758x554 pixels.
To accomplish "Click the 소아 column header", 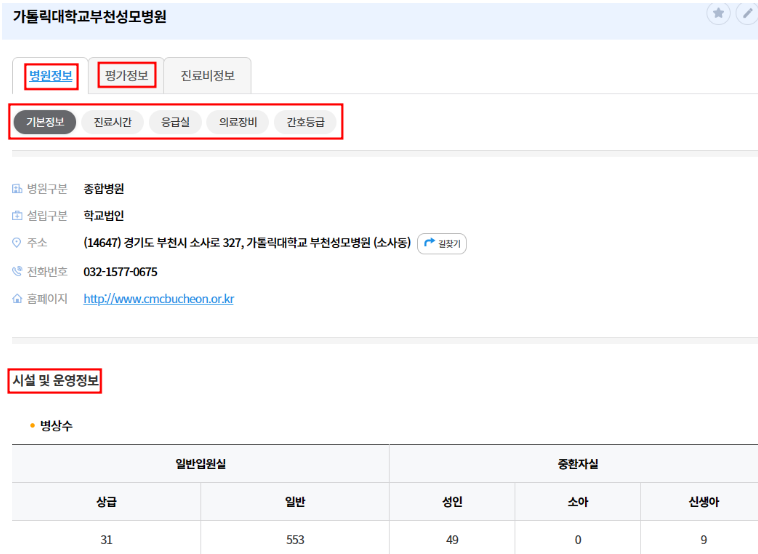I will [x=578, y=501].
